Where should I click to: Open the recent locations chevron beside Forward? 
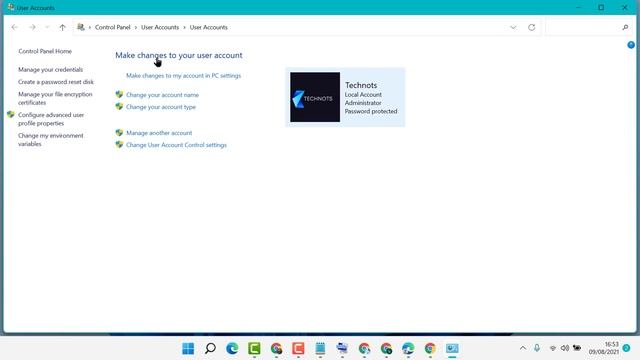(x=47, y=27)
